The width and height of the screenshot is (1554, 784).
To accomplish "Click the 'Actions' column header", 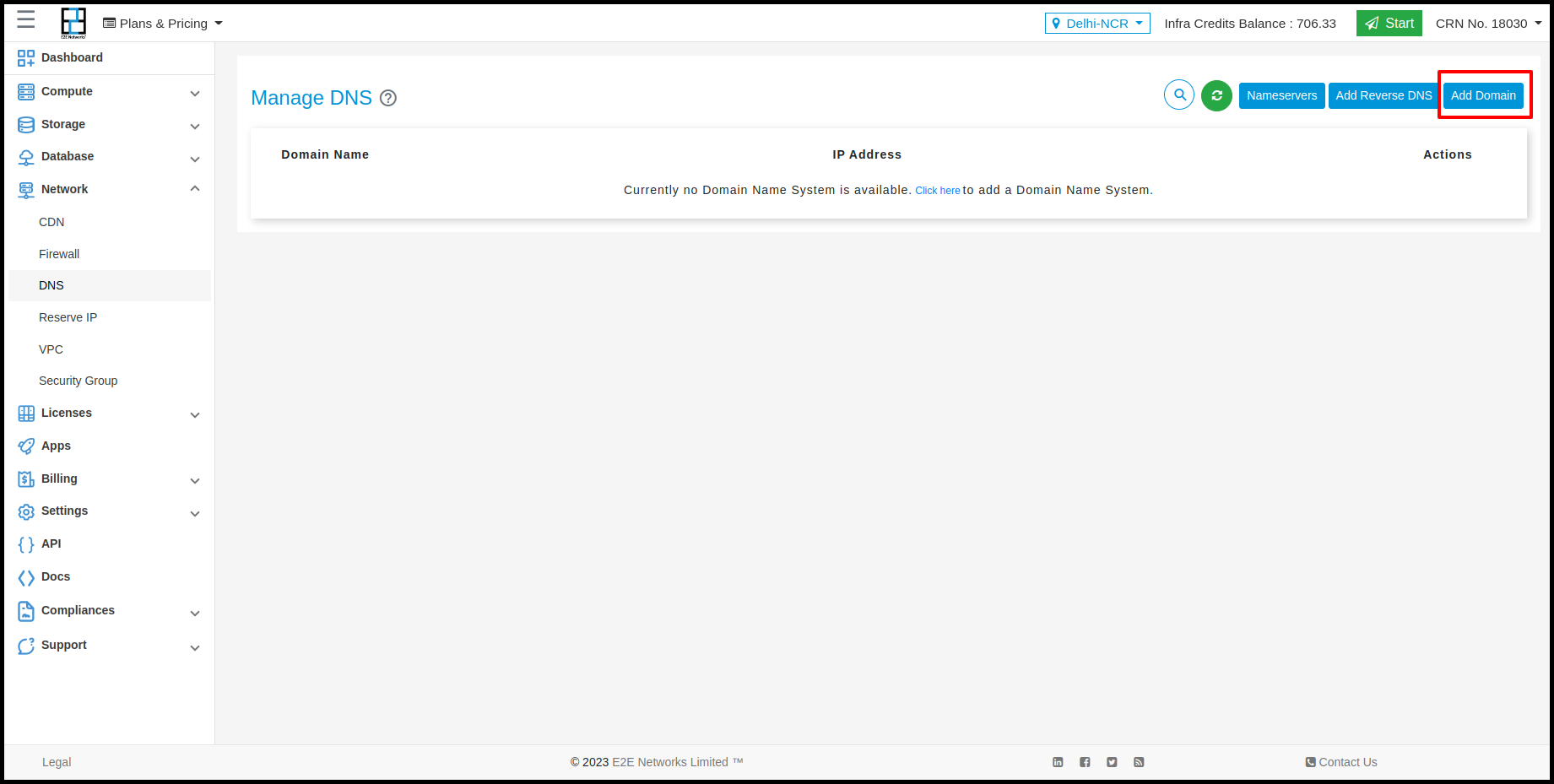I will coord(1448,154).
